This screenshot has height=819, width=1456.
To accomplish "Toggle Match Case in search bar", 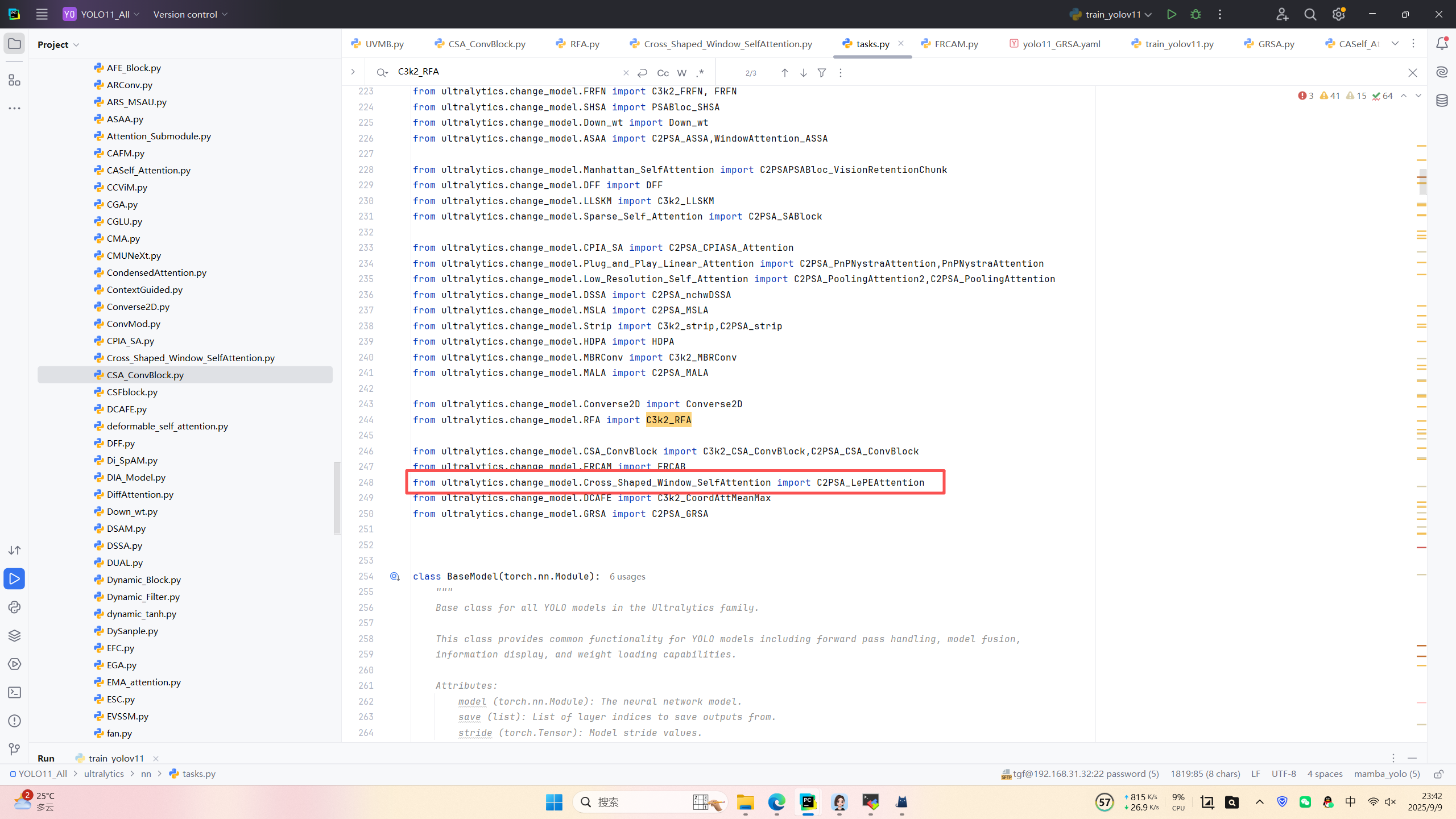I will [663, 73].
